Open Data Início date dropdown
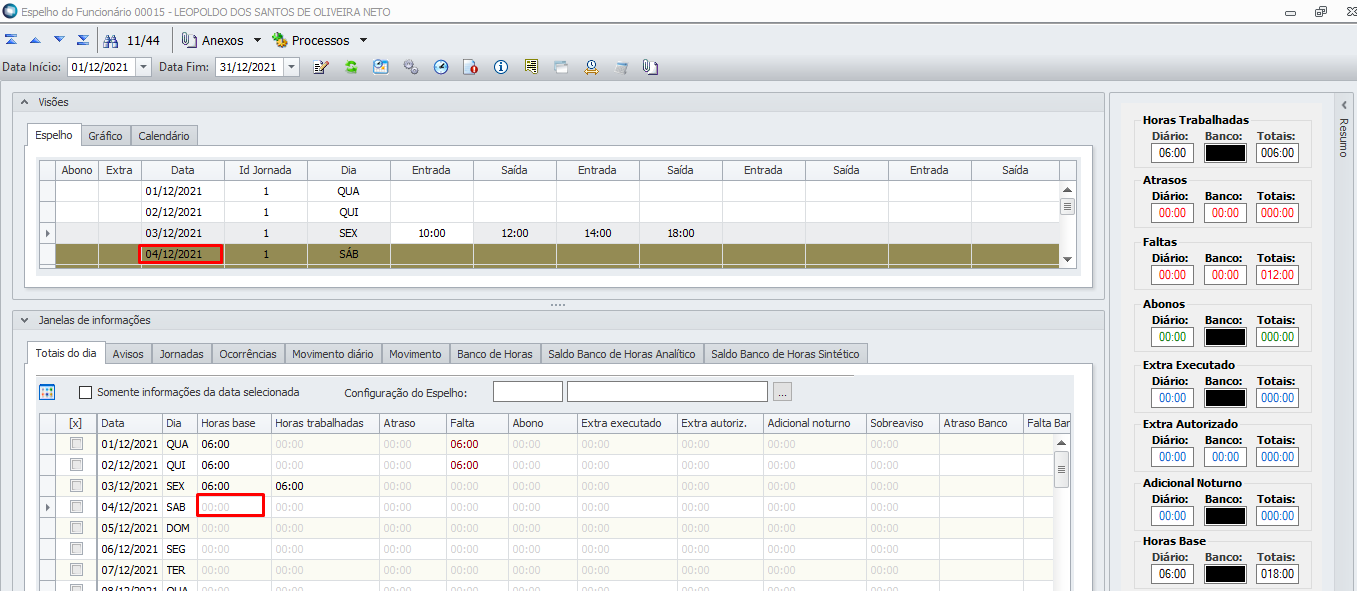The height and width of the screenshot is (591, 1357). click(x=142, y=67)
